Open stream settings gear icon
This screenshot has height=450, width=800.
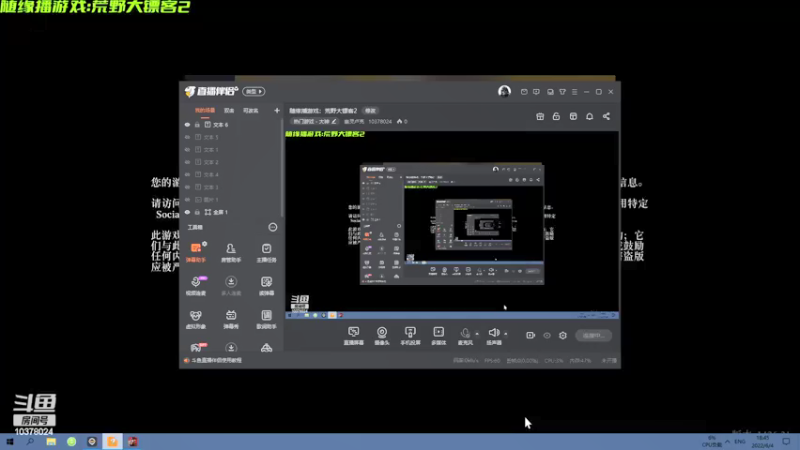(x=563, y=335)
